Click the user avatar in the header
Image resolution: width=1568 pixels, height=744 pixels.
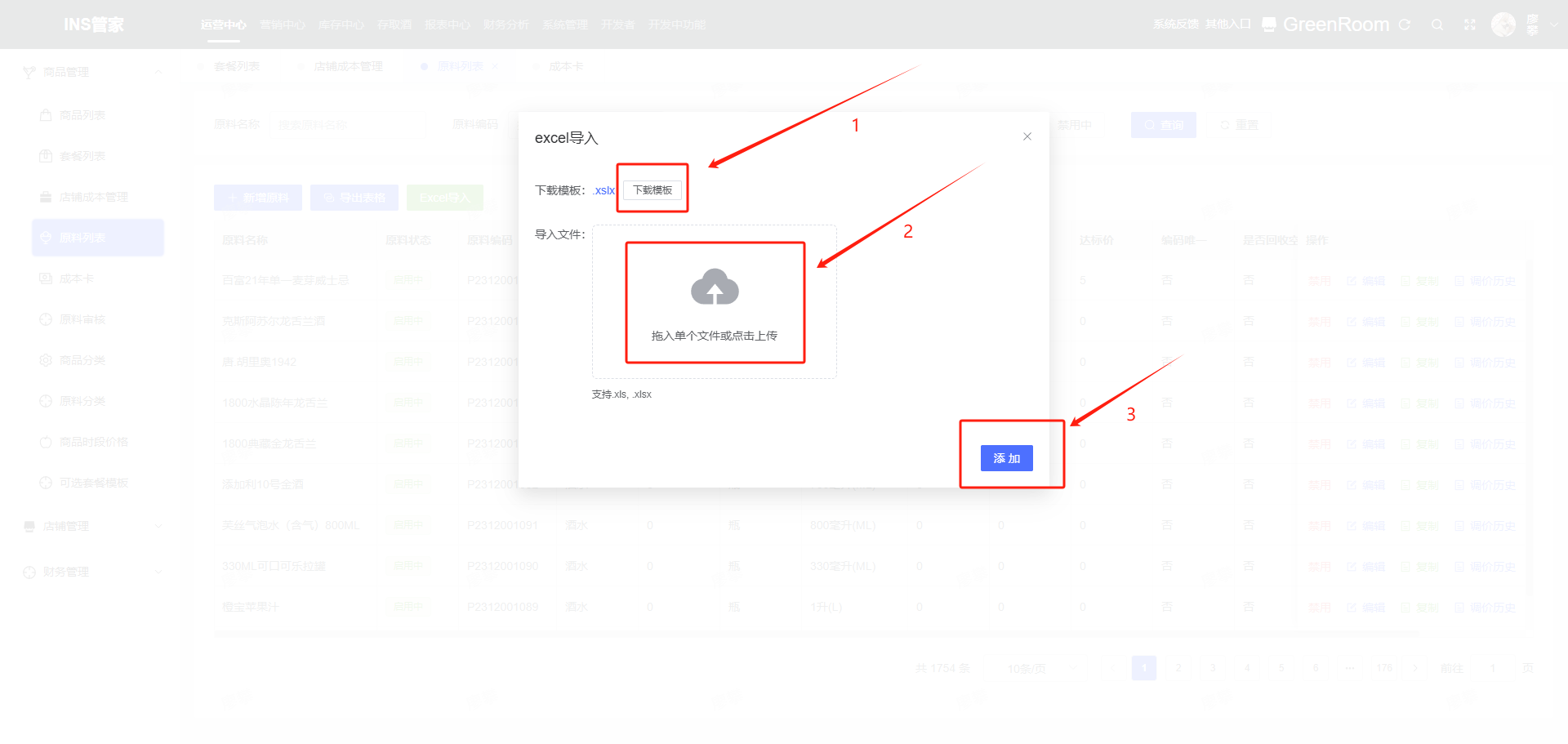pyautogui.click(x=1503, y=25)
